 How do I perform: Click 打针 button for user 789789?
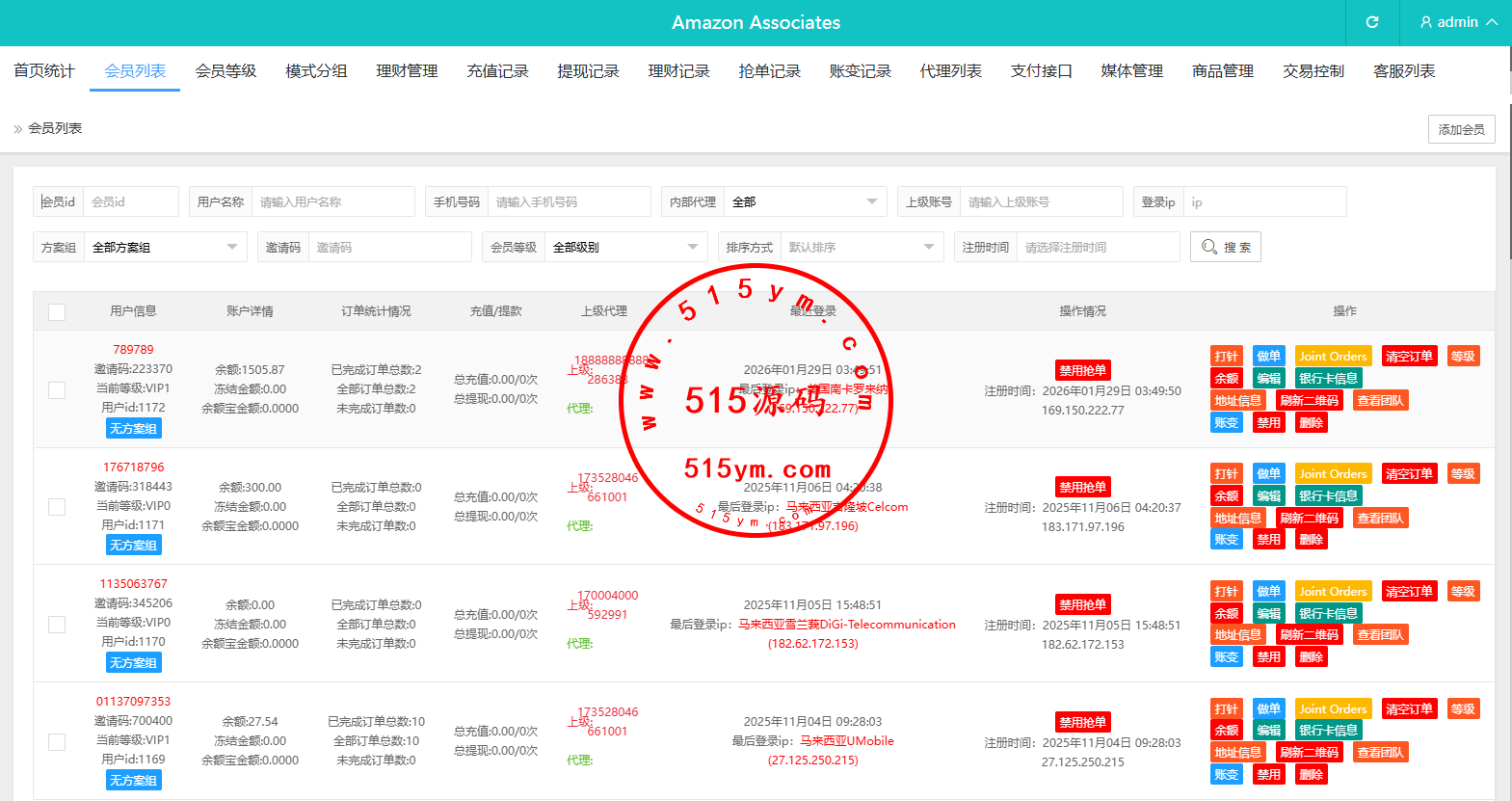(1226, 357)
